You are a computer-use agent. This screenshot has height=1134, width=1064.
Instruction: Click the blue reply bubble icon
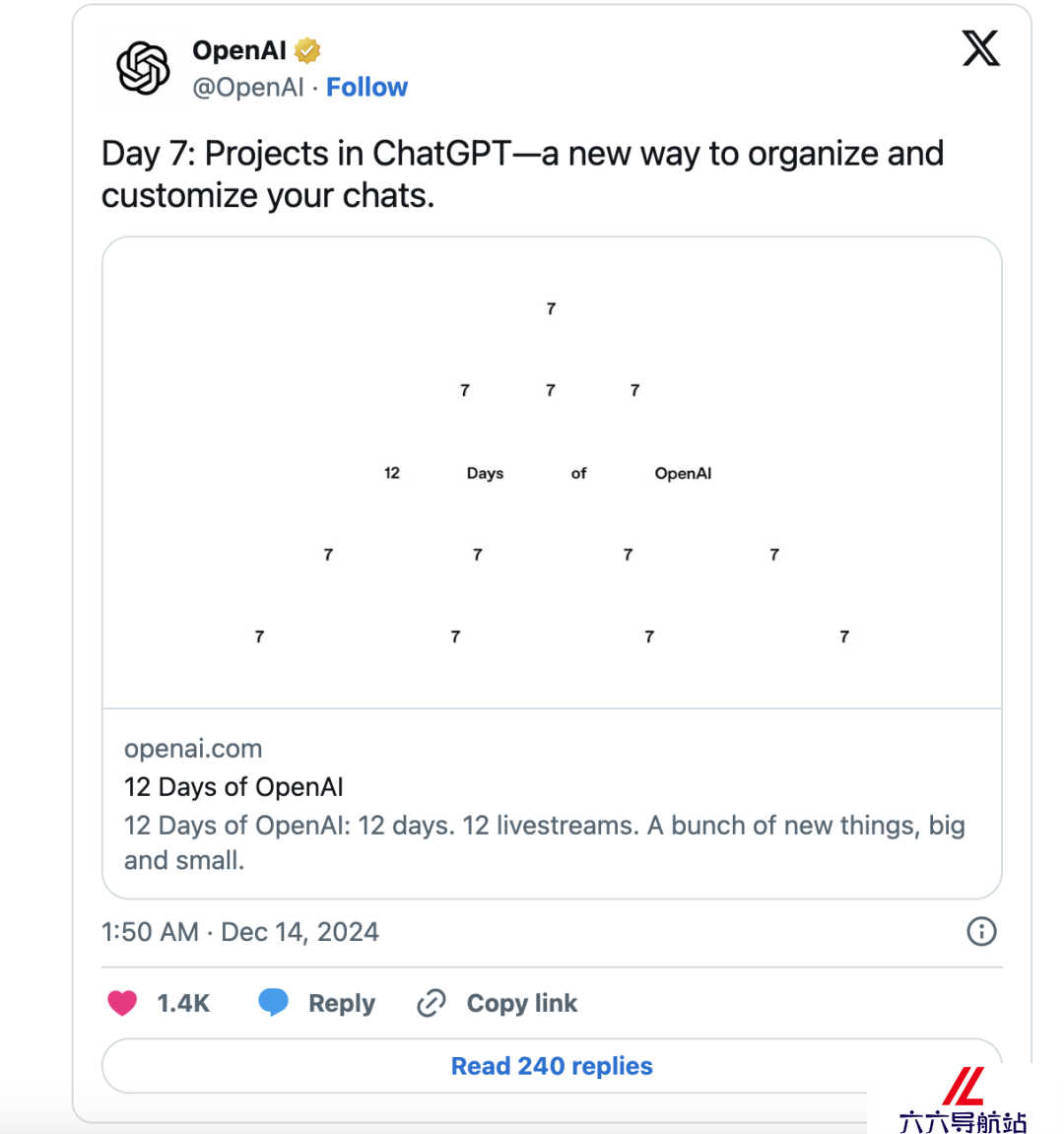tap(274, 1002)
